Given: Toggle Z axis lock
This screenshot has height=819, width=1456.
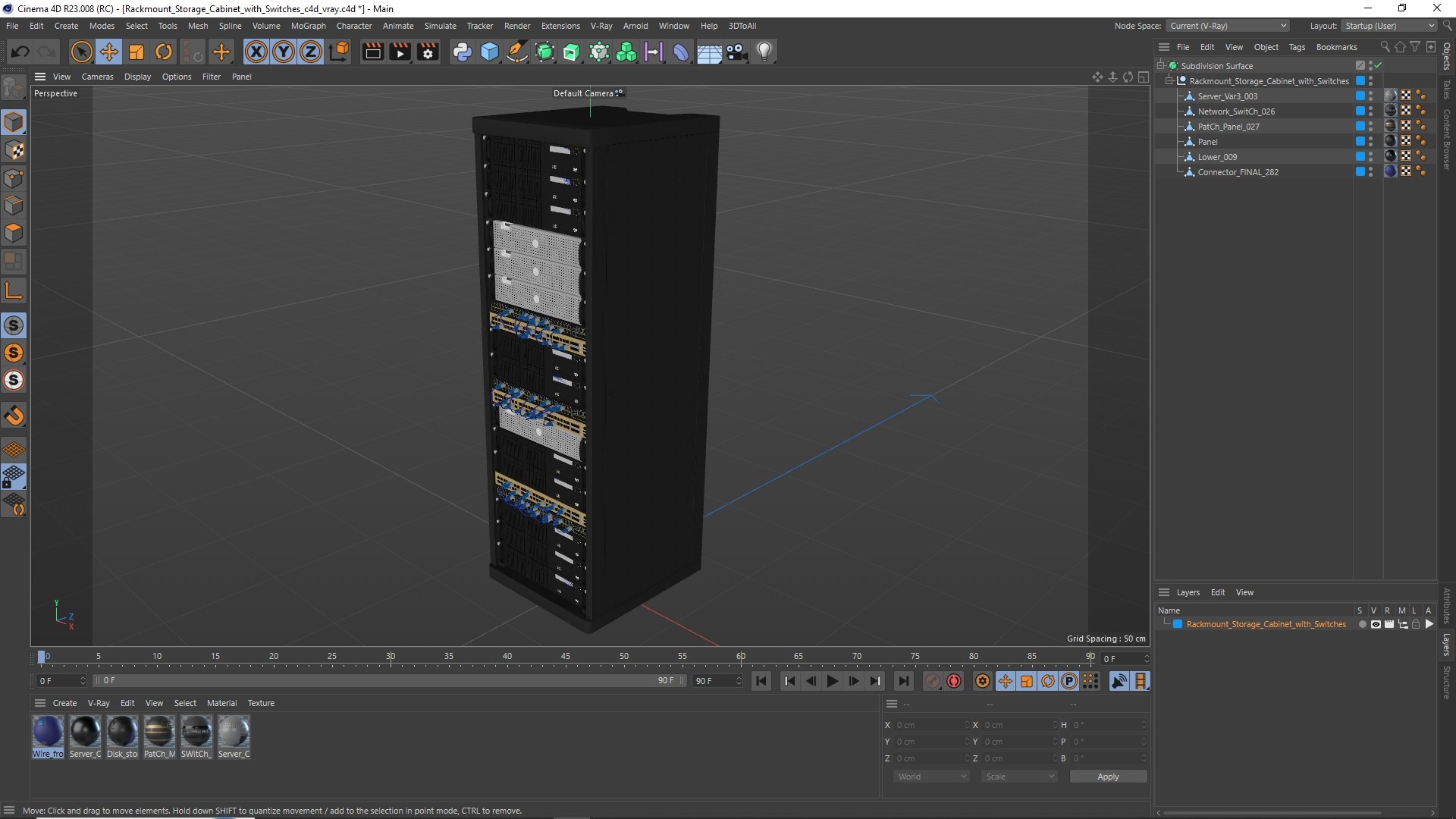Looking at the screenshot, I should coord(311,52).
